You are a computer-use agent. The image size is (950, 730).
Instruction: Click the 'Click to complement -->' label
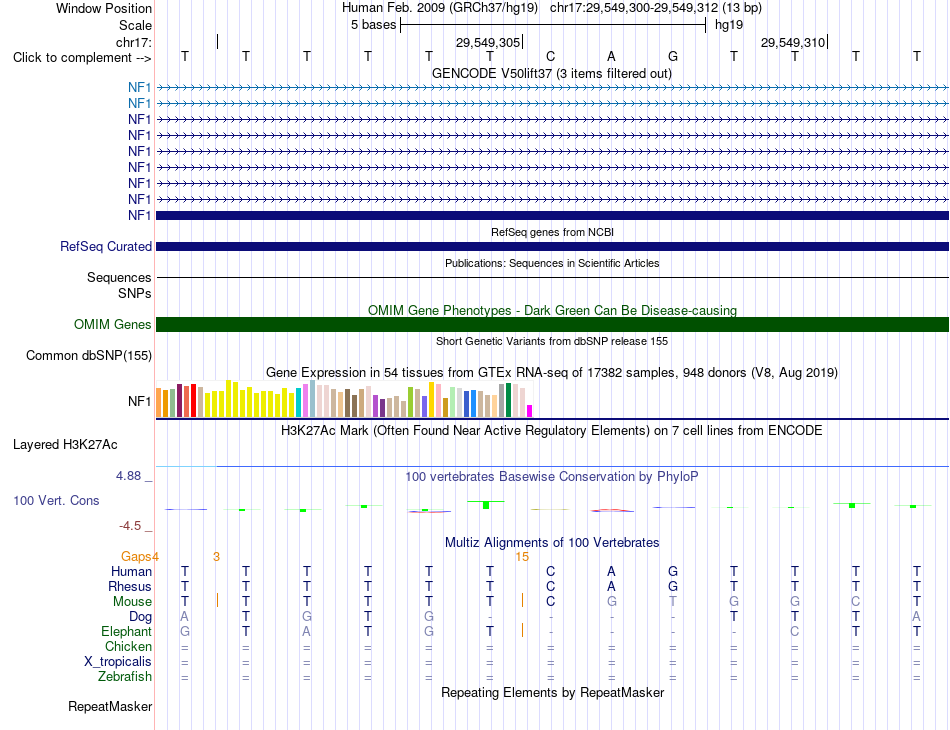[x=82, y=58]
